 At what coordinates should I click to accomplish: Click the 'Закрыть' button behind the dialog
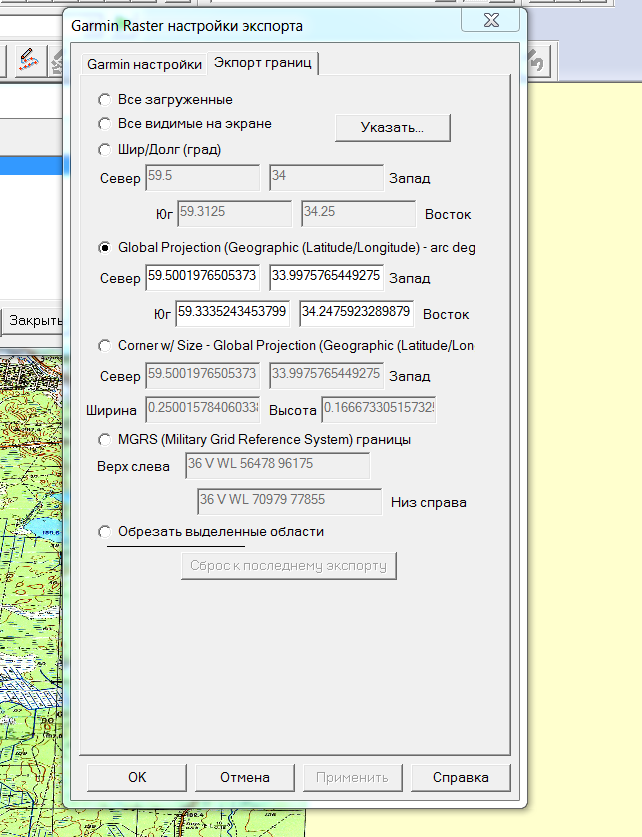tap(33, 321)
